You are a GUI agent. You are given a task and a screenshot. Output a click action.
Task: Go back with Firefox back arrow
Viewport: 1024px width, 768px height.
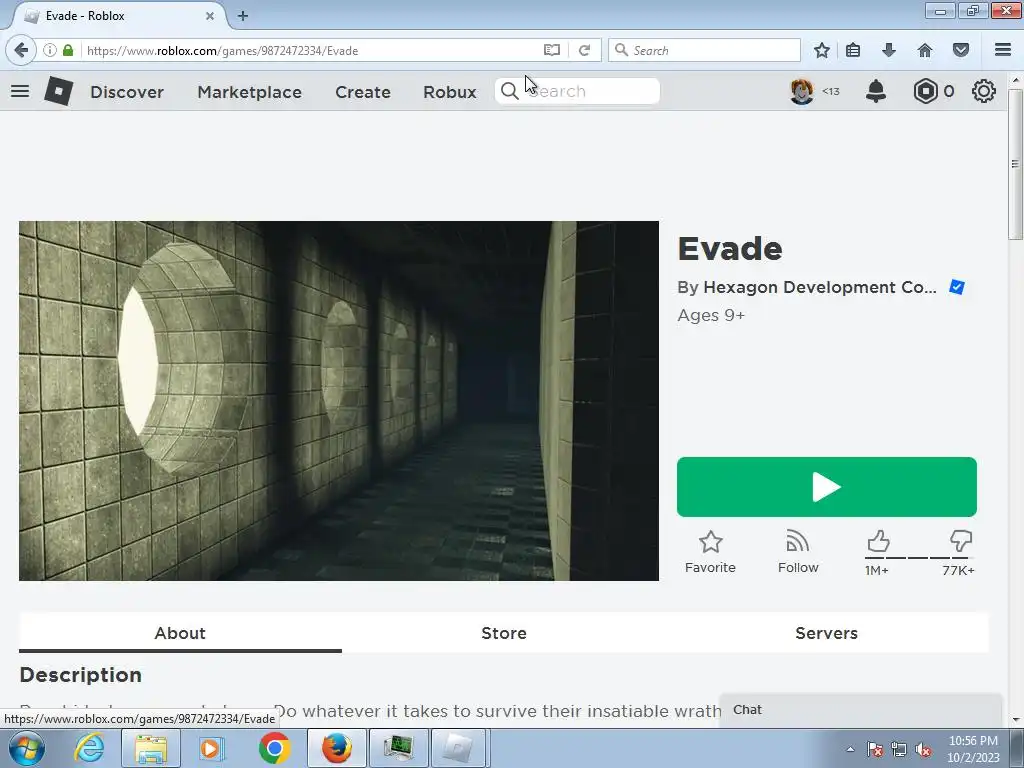[21, 50]
